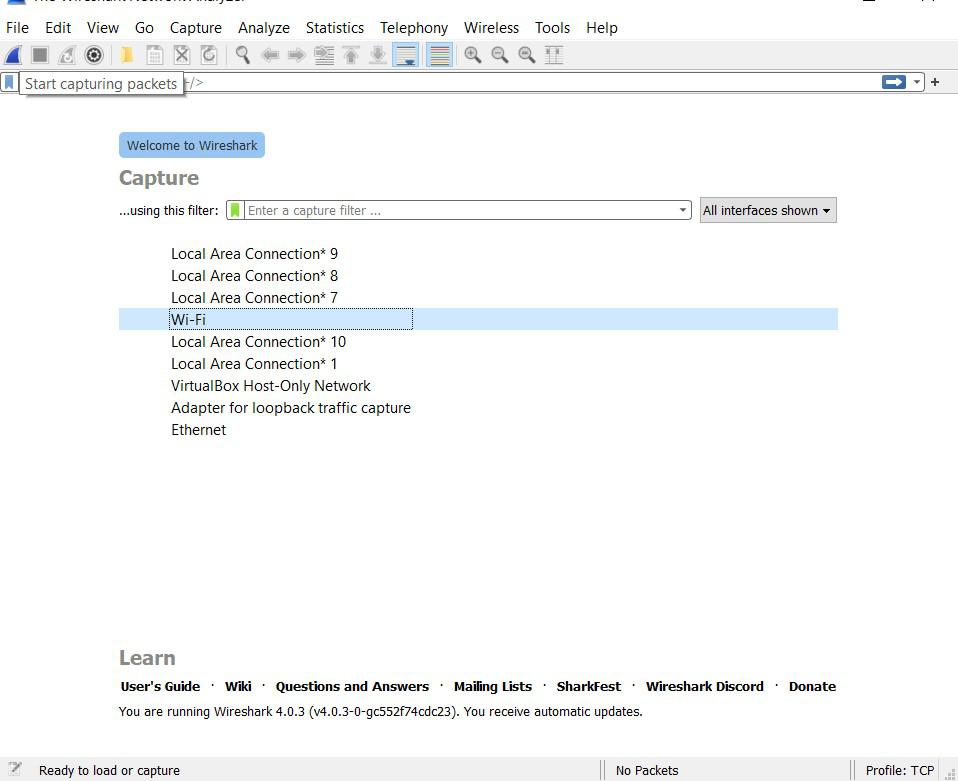The height and width of the screenshot is (781, 958).
Task: Click the go to specified packet icon
Action: (x=324, y=55)
